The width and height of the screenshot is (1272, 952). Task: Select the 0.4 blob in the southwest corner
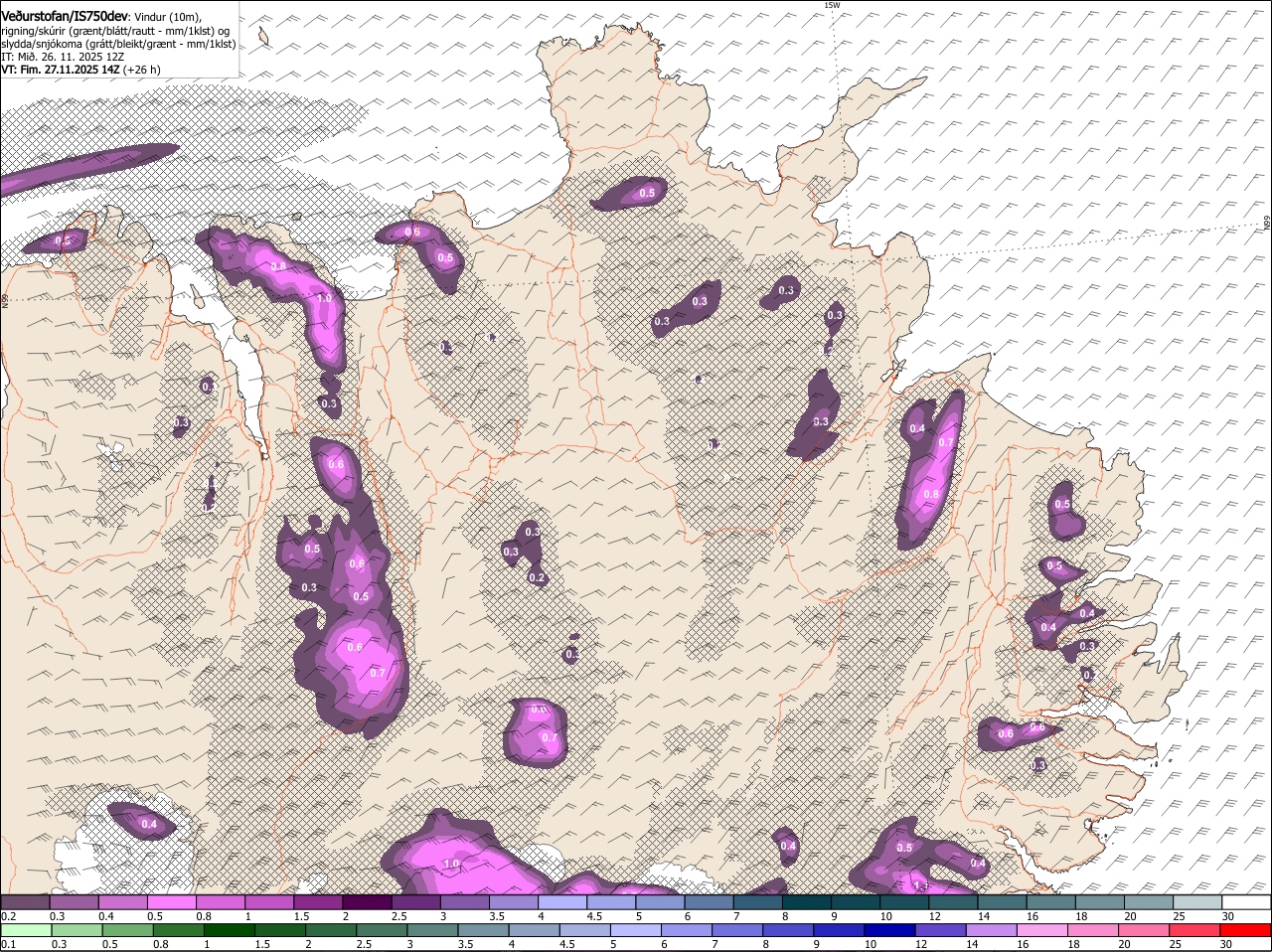click(x=149, y=824)
